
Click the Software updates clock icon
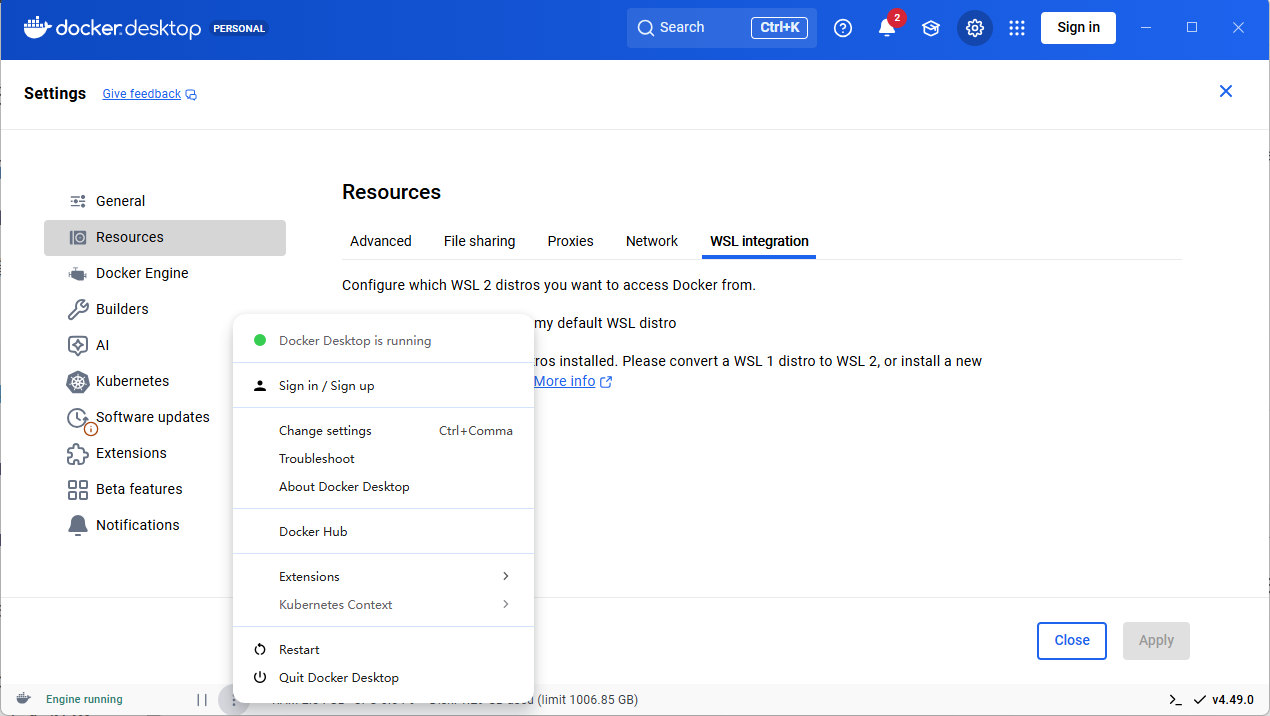[x=78, y=418]
